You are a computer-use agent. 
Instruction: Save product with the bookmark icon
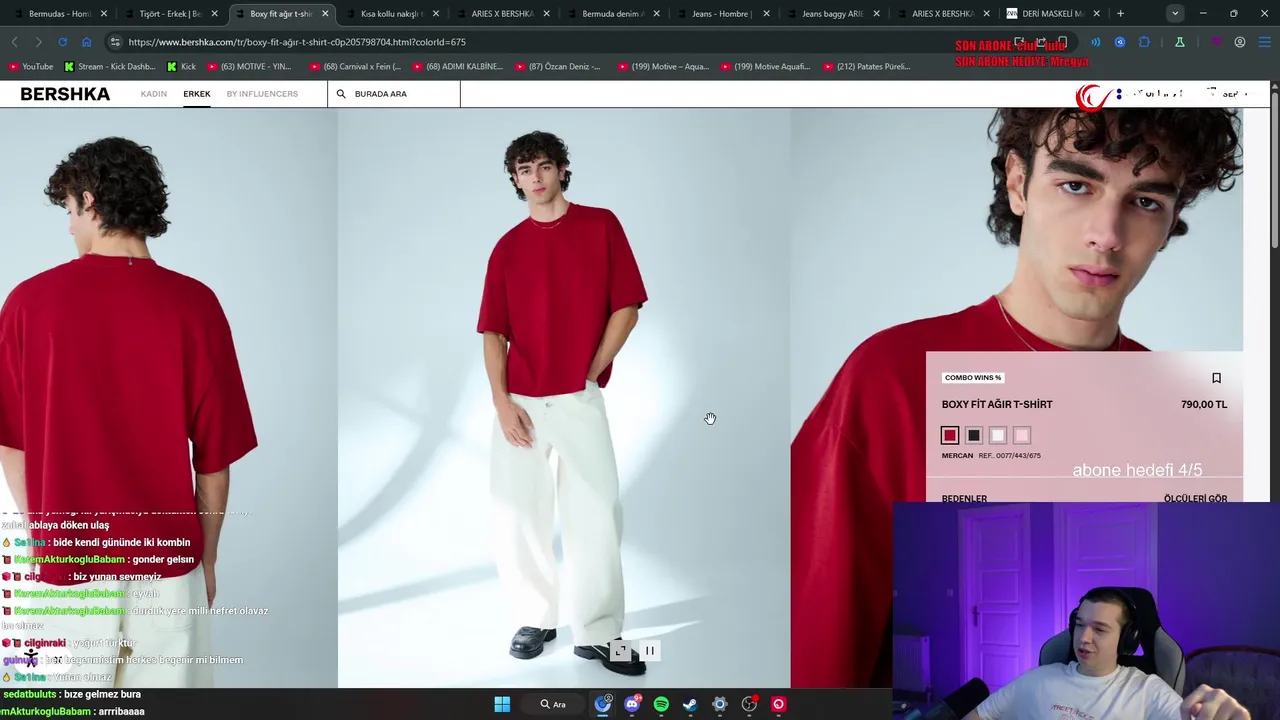[x=1216, y=378]
